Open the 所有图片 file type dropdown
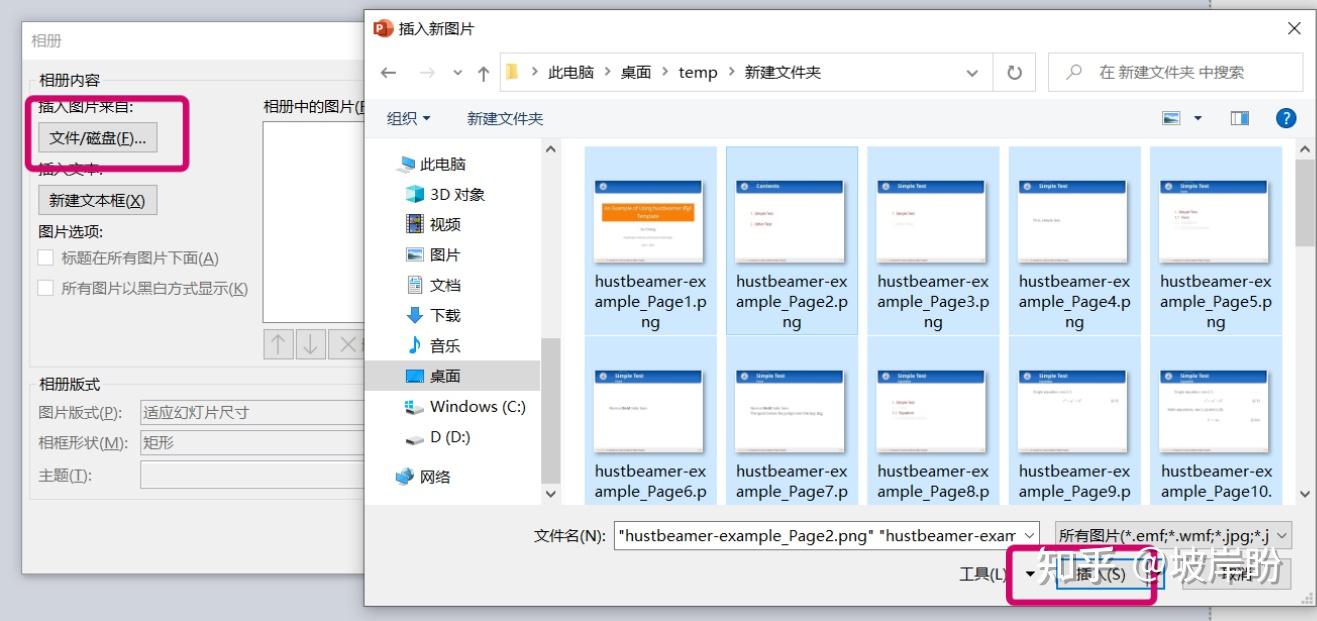Viewport: 1317px width, 621px height. [1168, 535]
